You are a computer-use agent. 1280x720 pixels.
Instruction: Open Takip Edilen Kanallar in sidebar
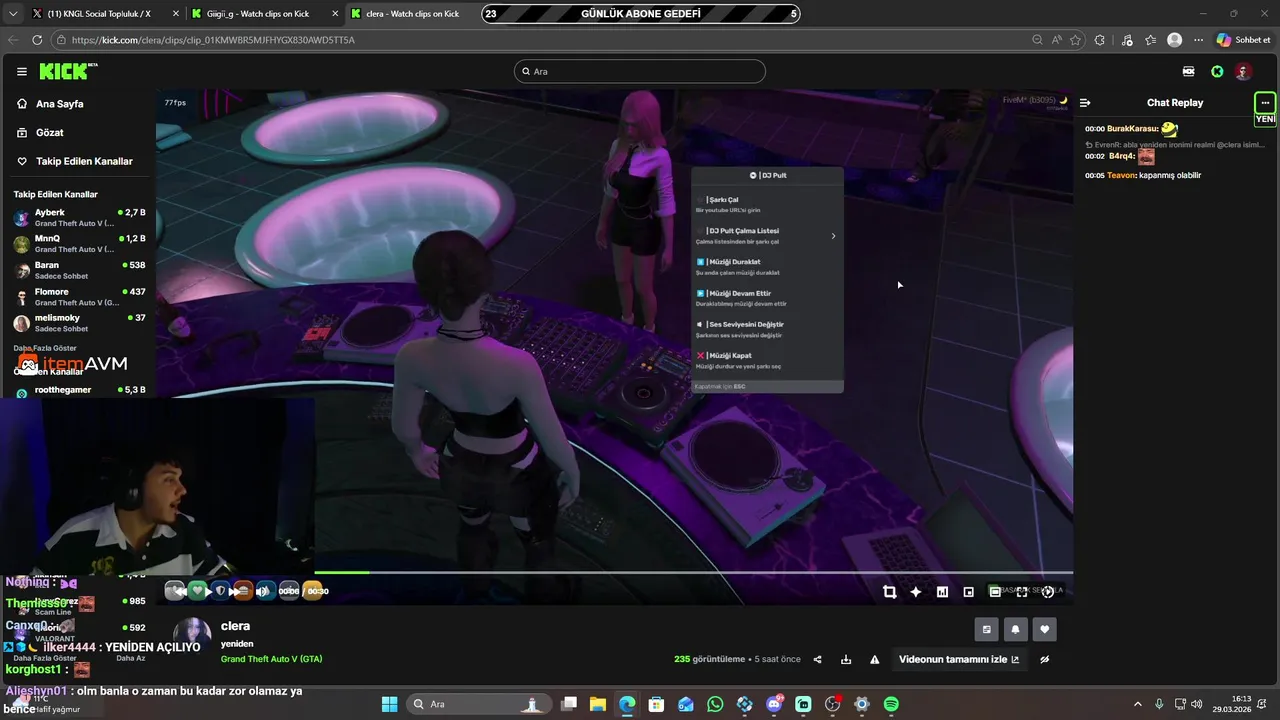pos(84,161)
